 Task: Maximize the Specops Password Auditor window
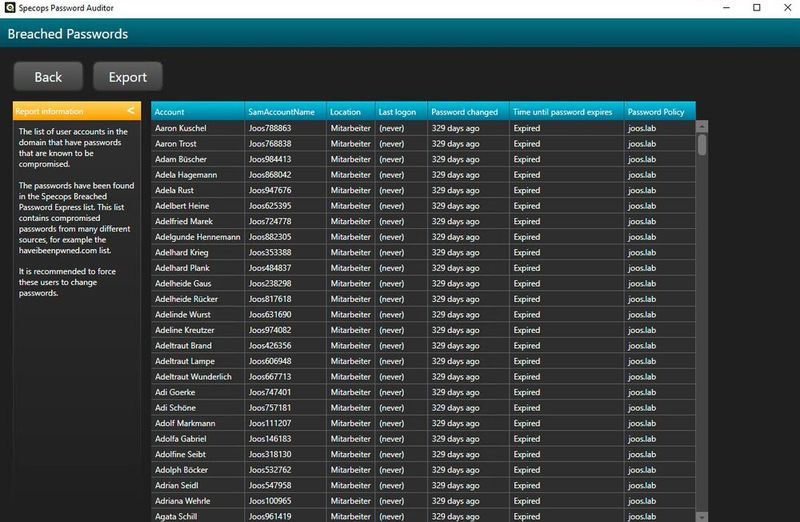(757, 8)
